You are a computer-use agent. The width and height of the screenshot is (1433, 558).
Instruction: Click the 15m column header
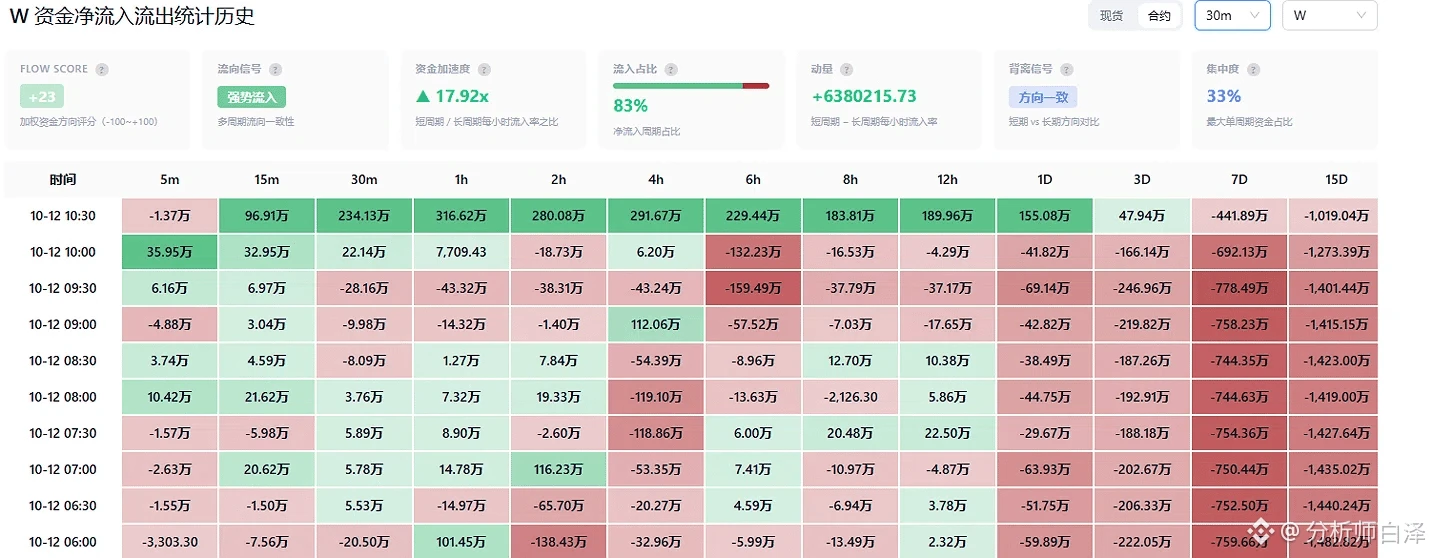click(x=267, y=180)
